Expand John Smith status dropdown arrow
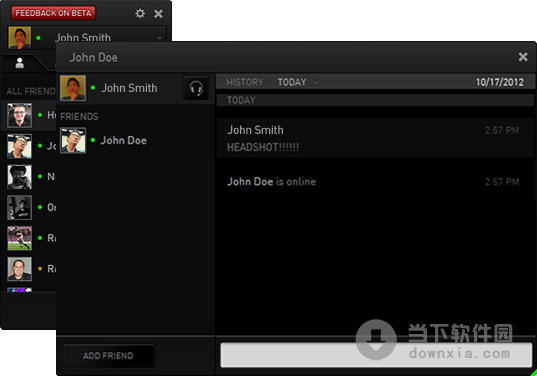This screenshot has width=537, height=376. pyautogui.click(x=159, y=38)
